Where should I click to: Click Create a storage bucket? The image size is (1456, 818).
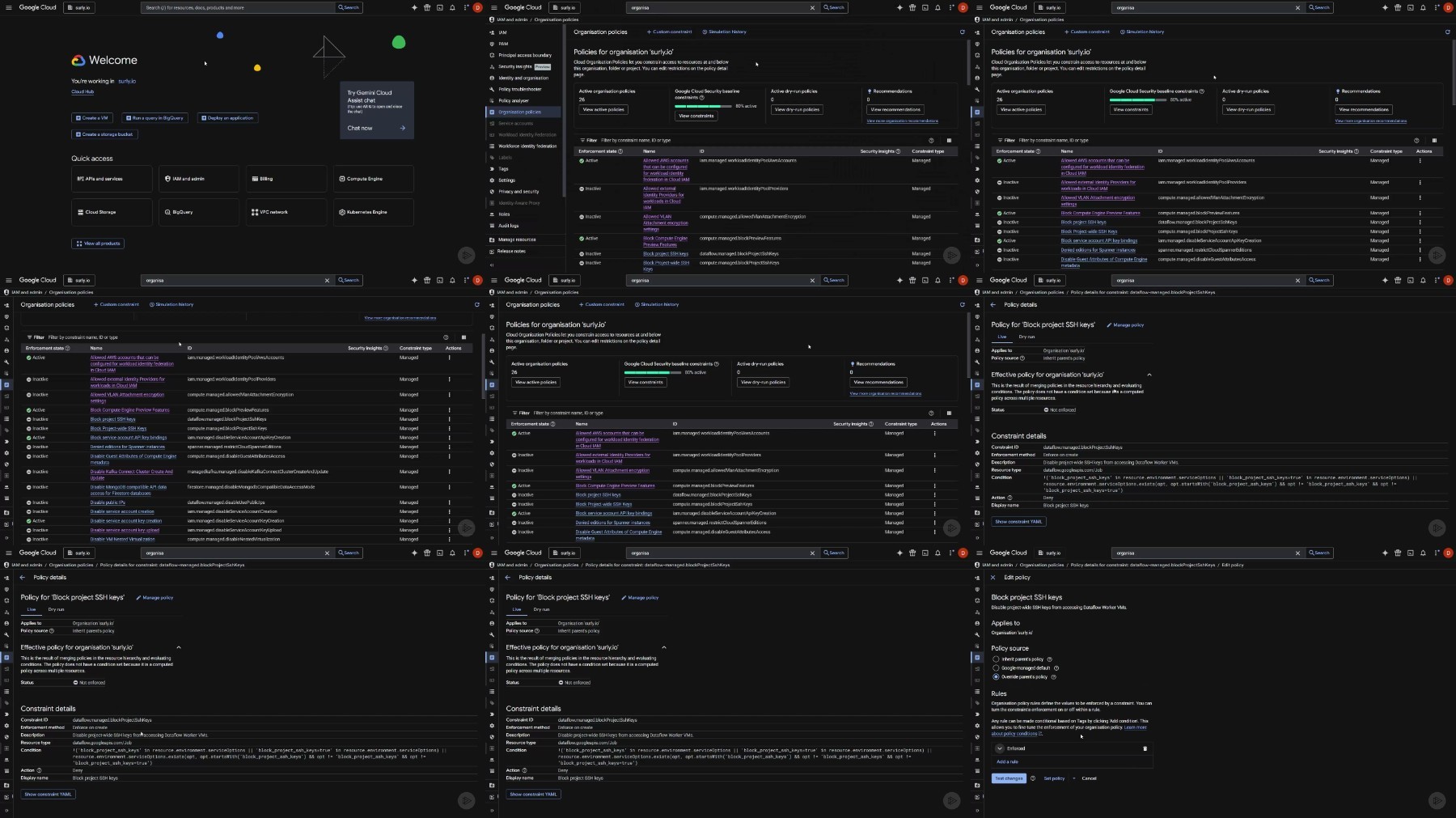pyautogui.click(x=105, y=134)
